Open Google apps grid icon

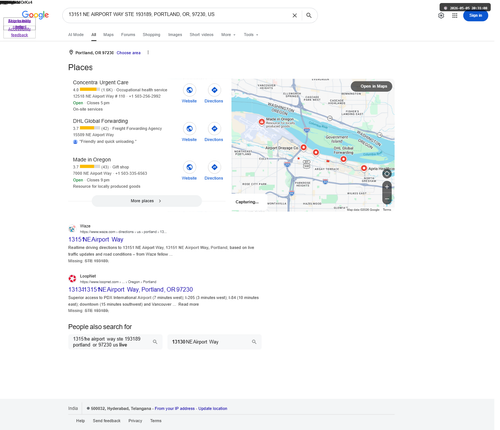[x=455, y=15]
